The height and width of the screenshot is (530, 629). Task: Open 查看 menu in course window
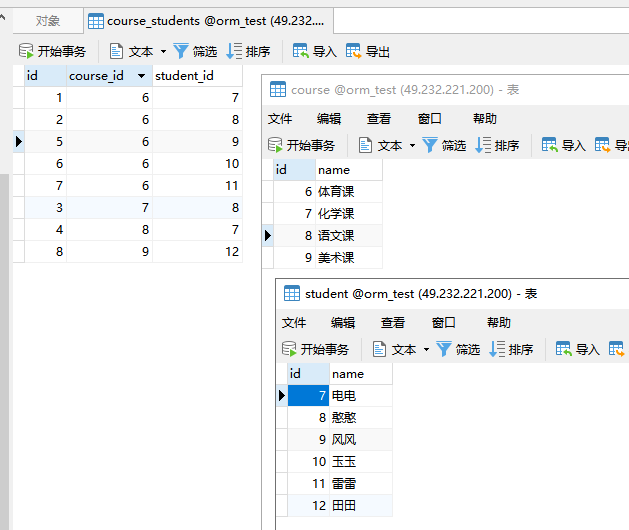click(x=379, y=119)
